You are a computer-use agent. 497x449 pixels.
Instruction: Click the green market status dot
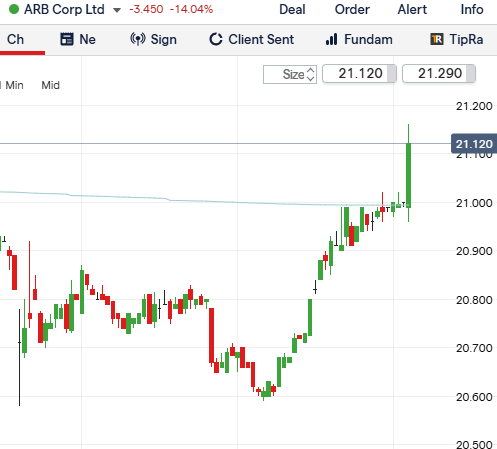pyautogui.click(x=14, y=9)
